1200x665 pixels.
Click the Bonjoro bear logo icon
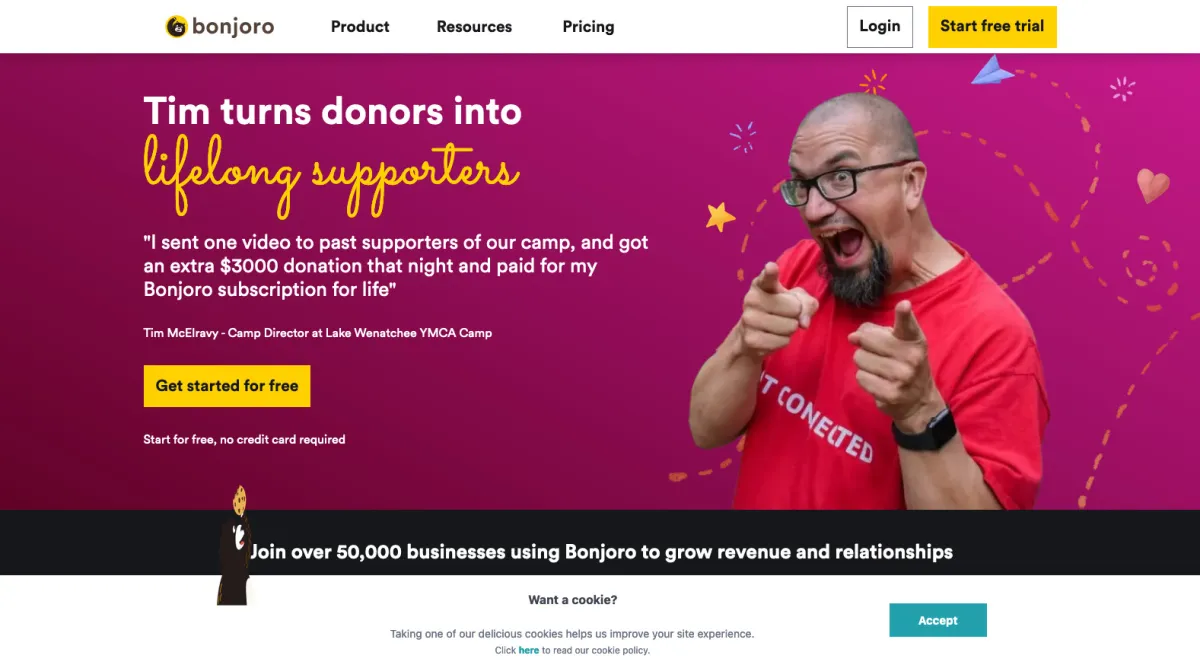pyautogui.click(x=177, y=27)
